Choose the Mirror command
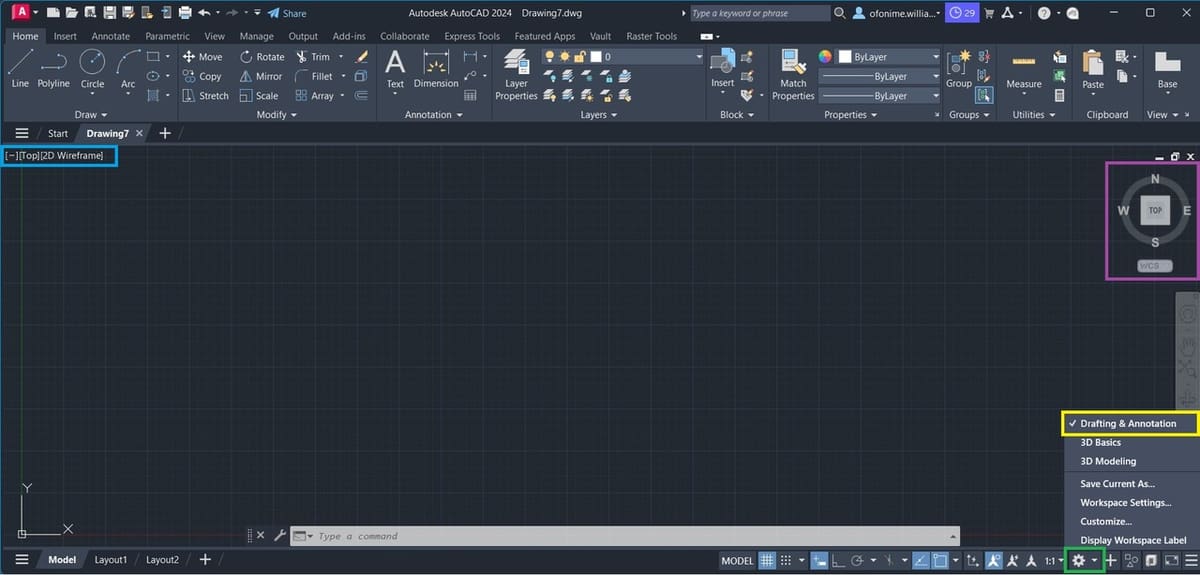 pos(261,76)
